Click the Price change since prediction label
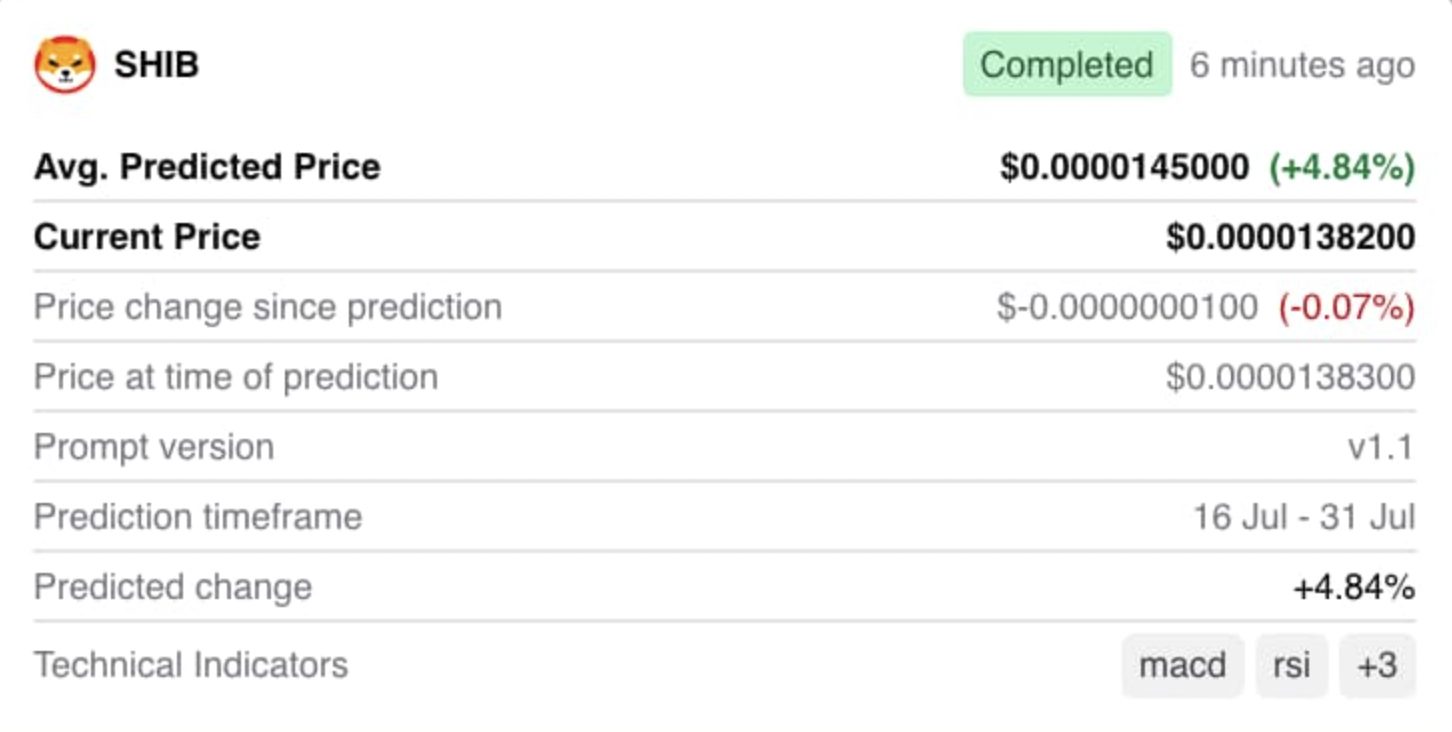This screenshot has height=732, width=1452. coord(268,307)
